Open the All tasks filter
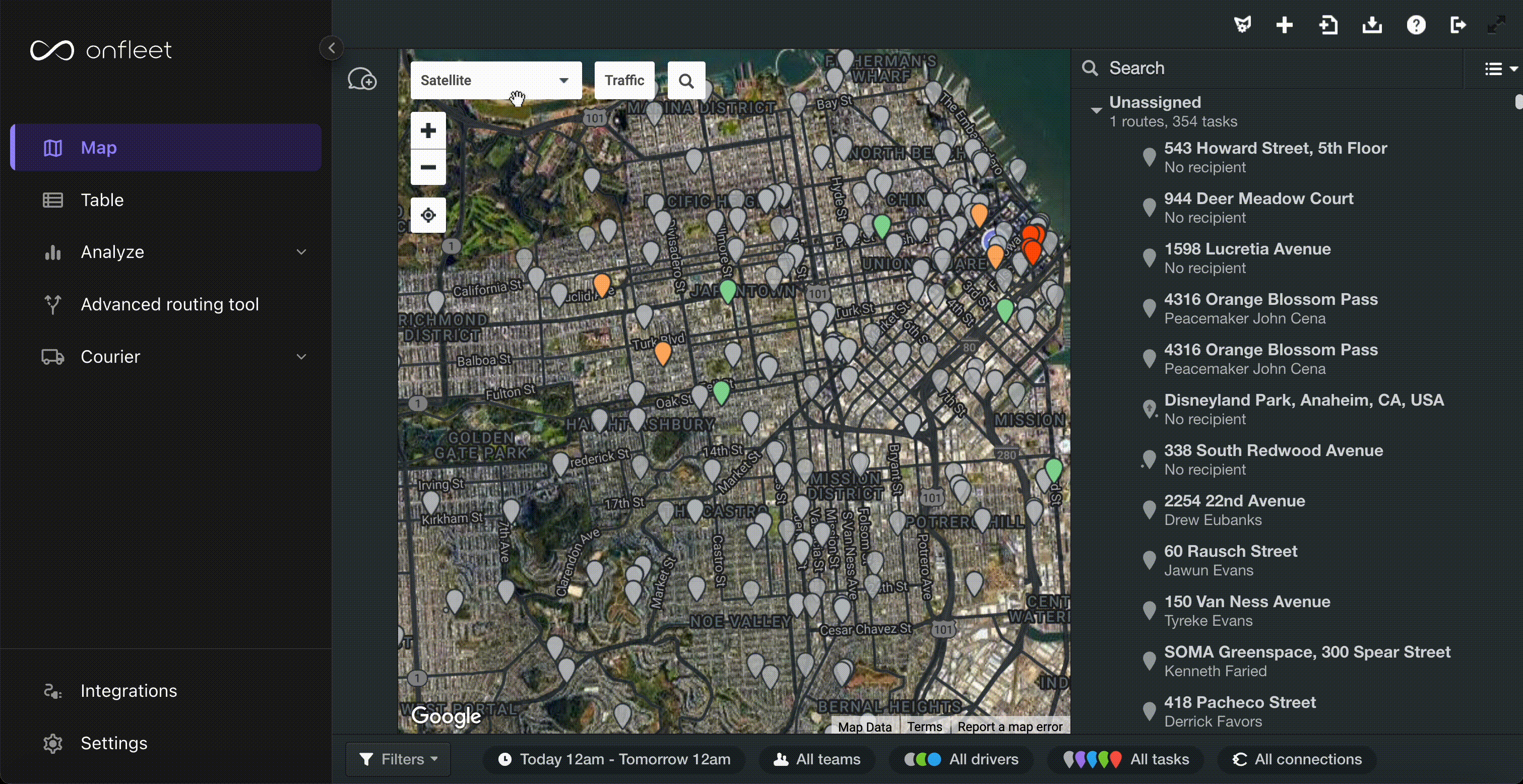 click(1126, 759)
